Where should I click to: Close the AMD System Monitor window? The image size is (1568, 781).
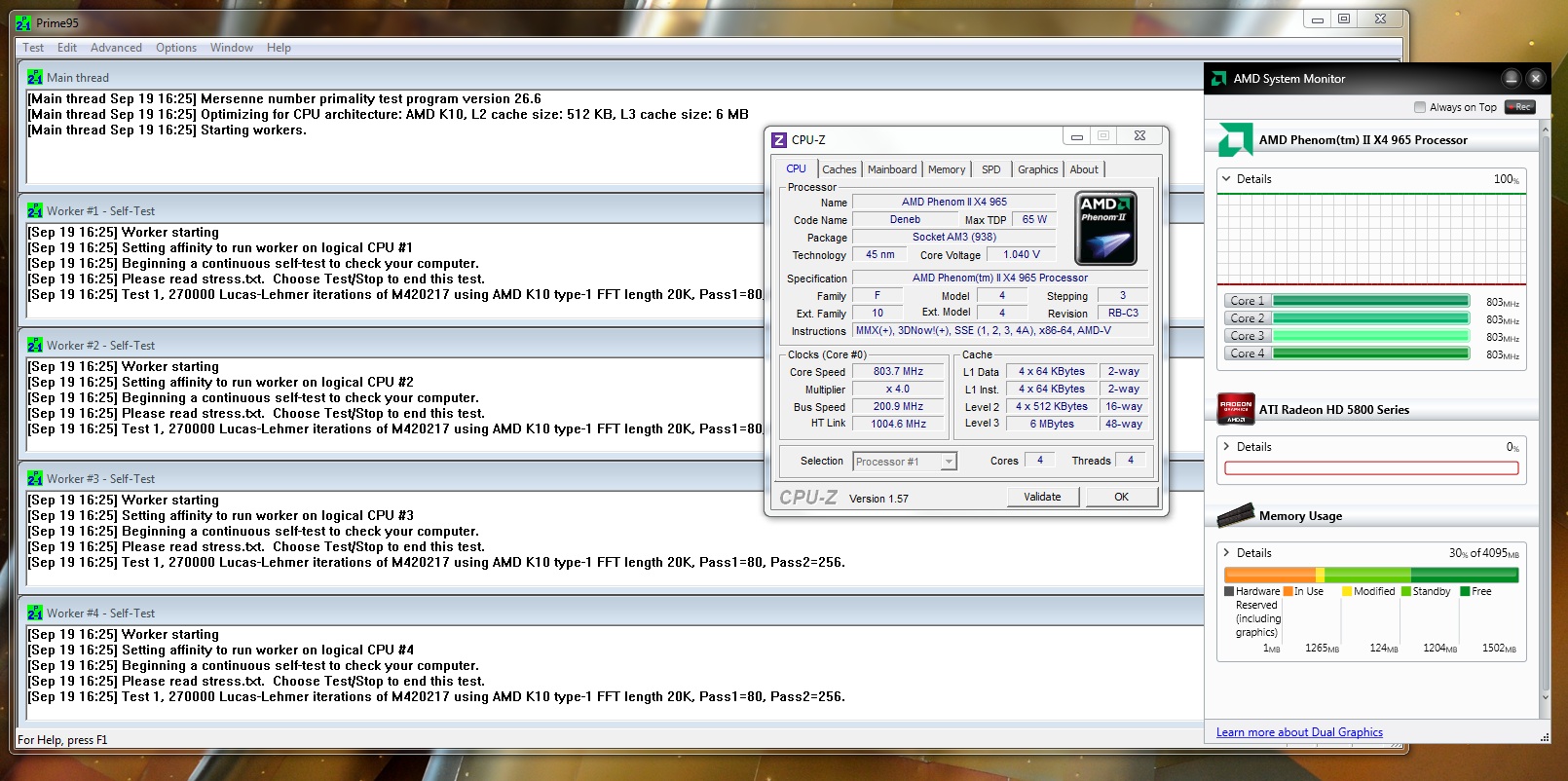click(x=1536, y=78)
